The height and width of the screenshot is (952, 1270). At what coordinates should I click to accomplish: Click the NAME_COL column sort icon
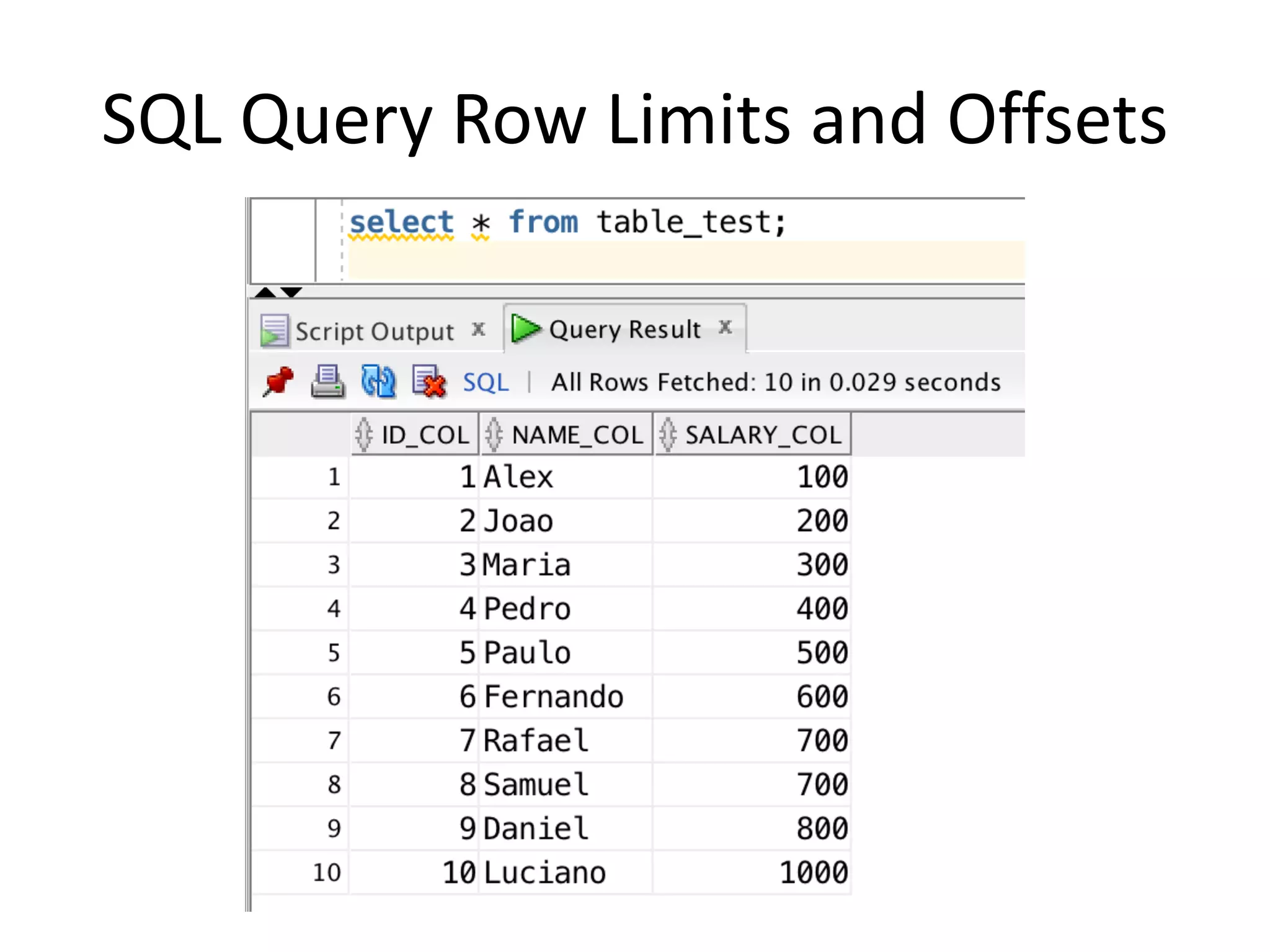point(494,434)
